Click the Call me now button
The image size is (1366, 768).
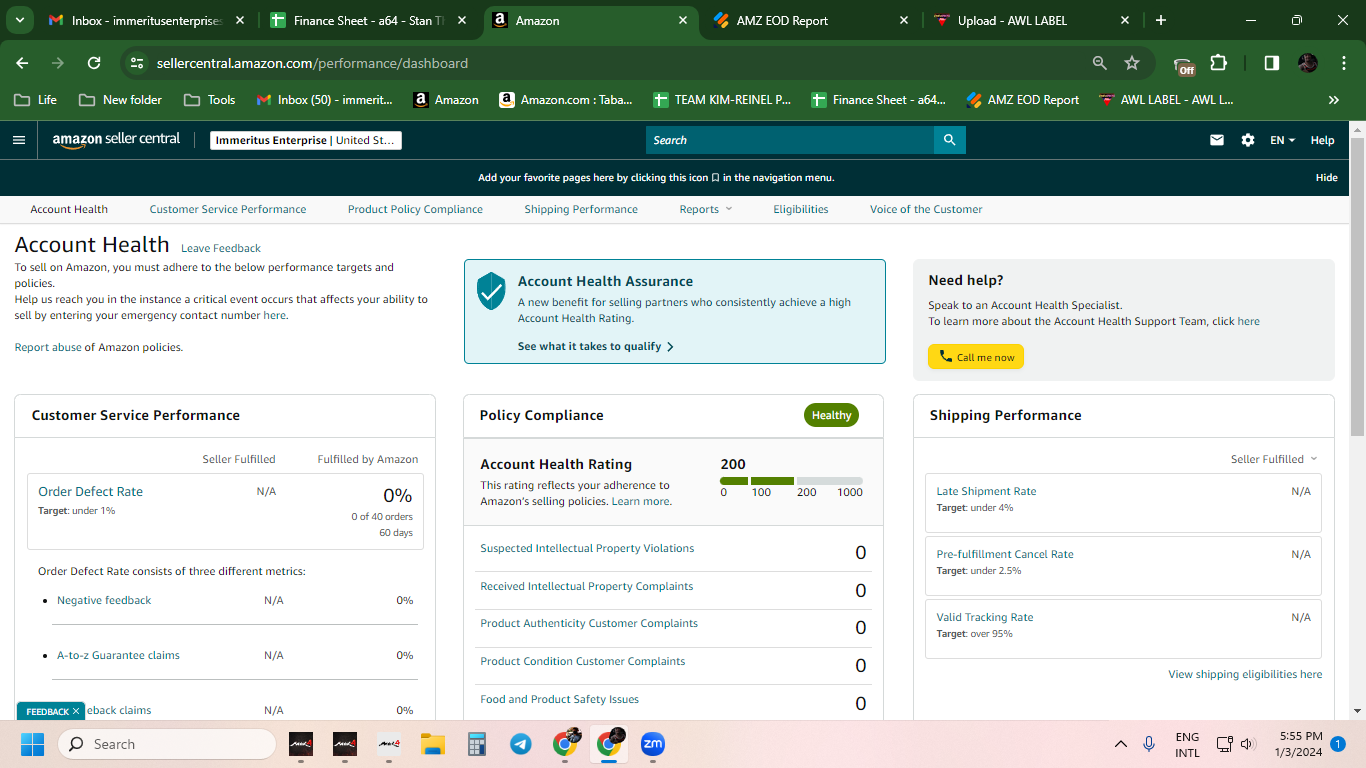[976, 357]
